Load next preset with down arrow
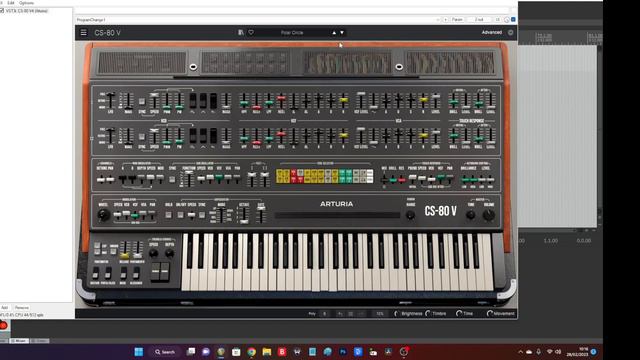 click(x=342, y=33)
